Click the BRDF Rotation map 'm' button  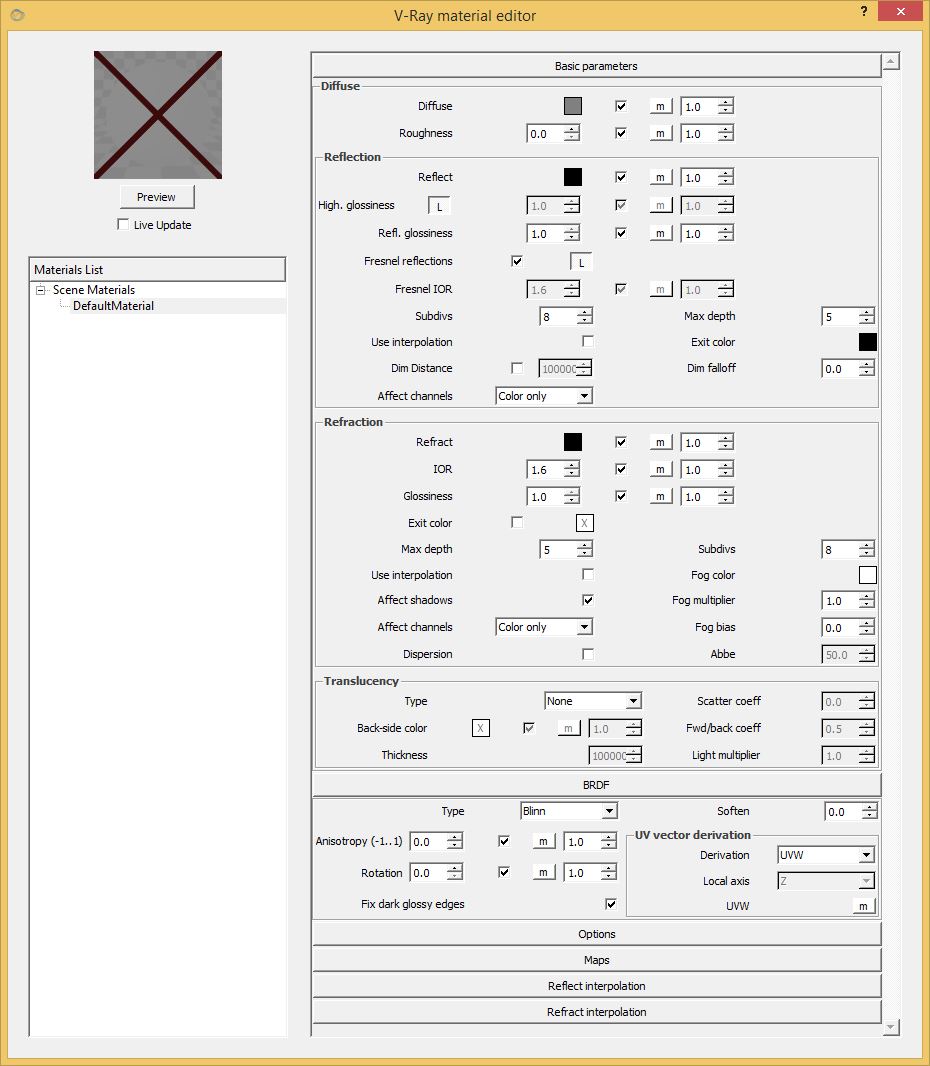(x=543, y=872)
